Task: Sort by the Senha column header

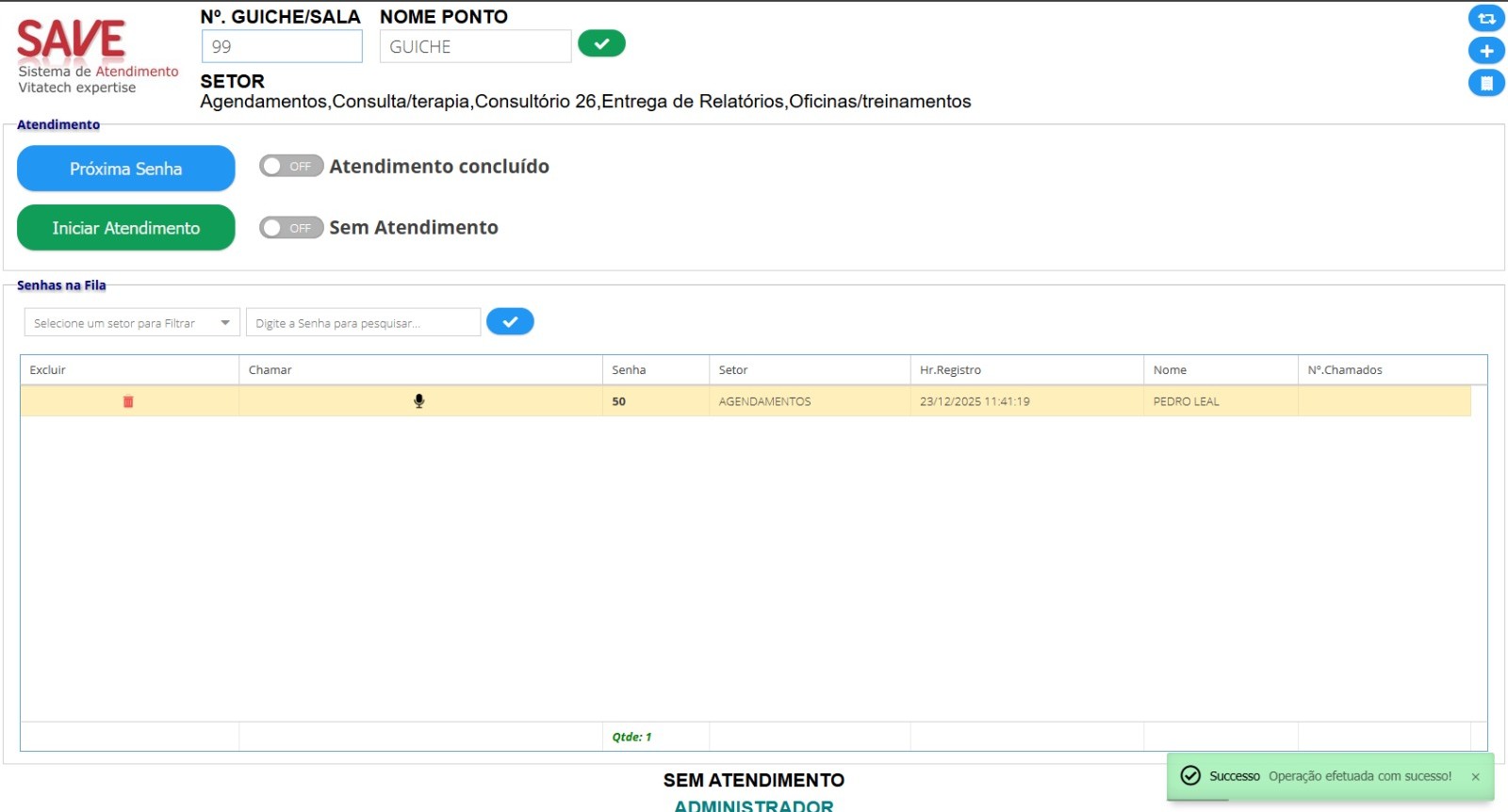Action: tap(629, 370)
